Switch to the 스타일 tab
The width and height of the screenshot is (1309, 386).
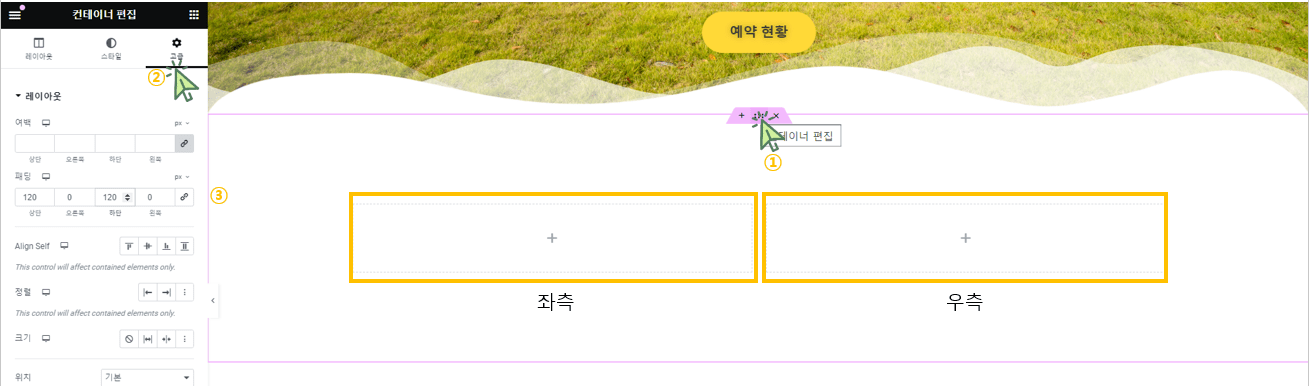[x=110, y=49]
